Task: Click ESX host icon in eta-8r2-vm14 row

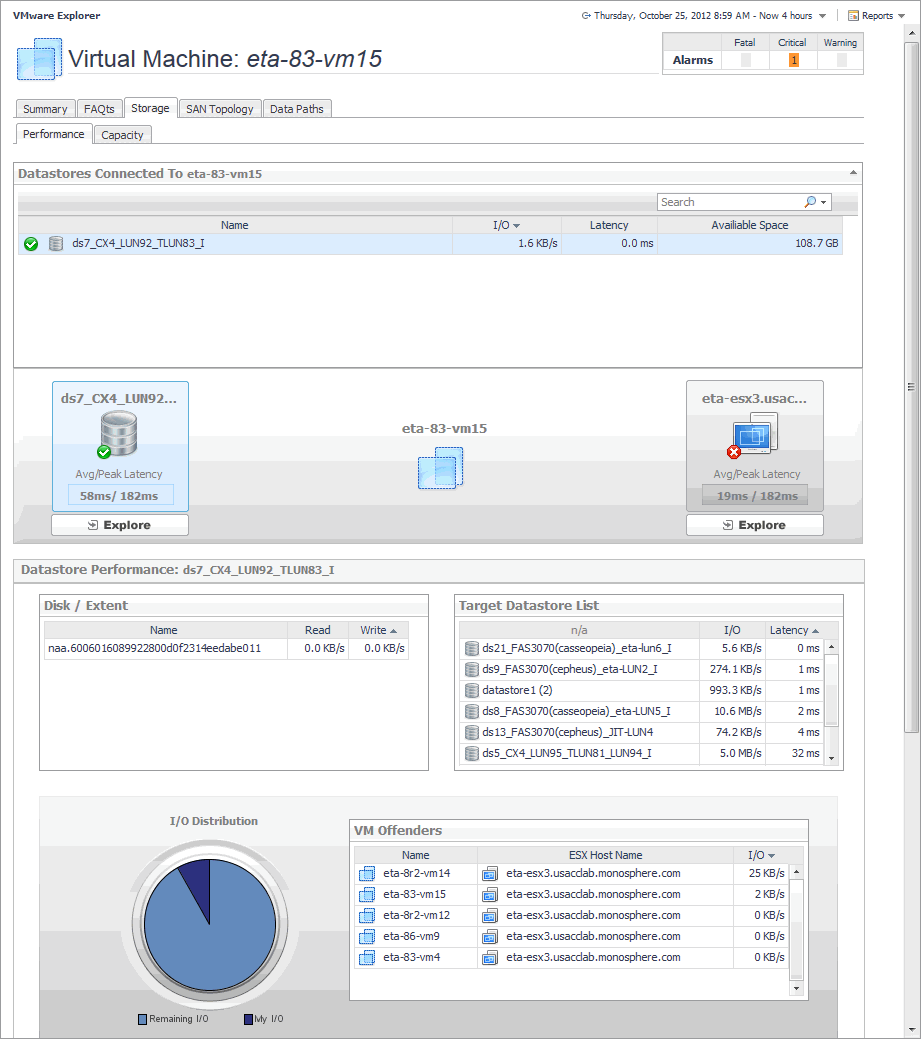Action: coord(490,873)
